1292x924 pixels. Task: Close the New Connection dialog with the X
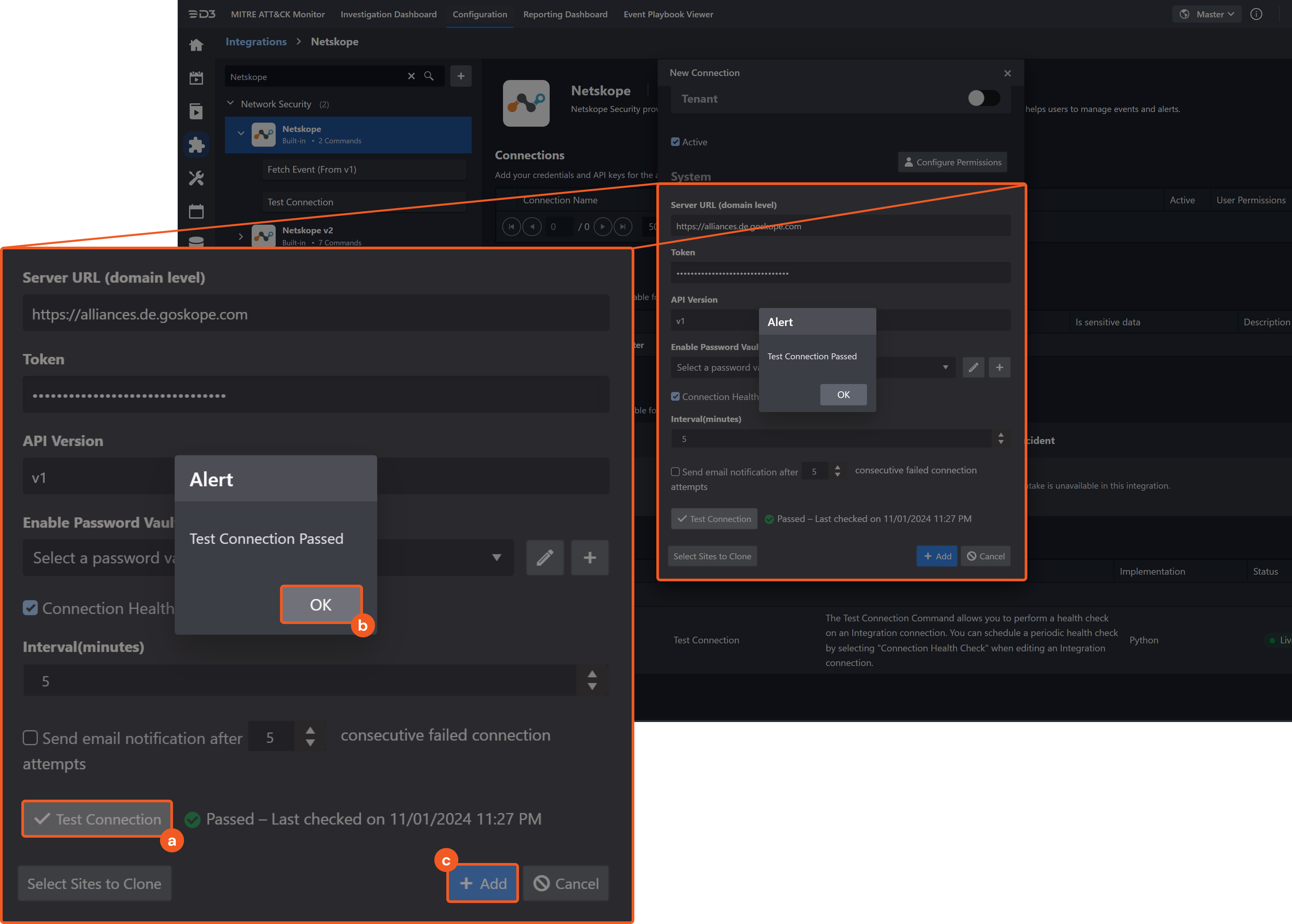tap(1008, 73)
